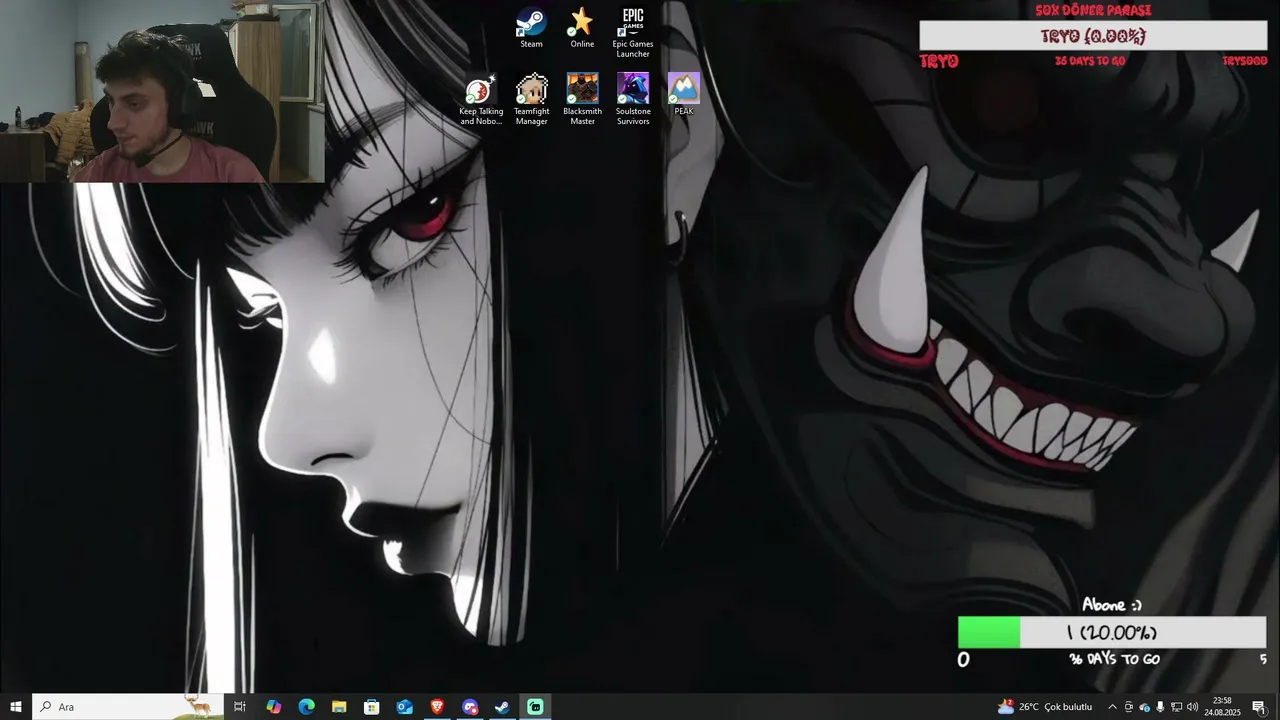Screen dimensions: 1280x720
Task: Launch Copilot from the taskbar
Action: point(273,707)
